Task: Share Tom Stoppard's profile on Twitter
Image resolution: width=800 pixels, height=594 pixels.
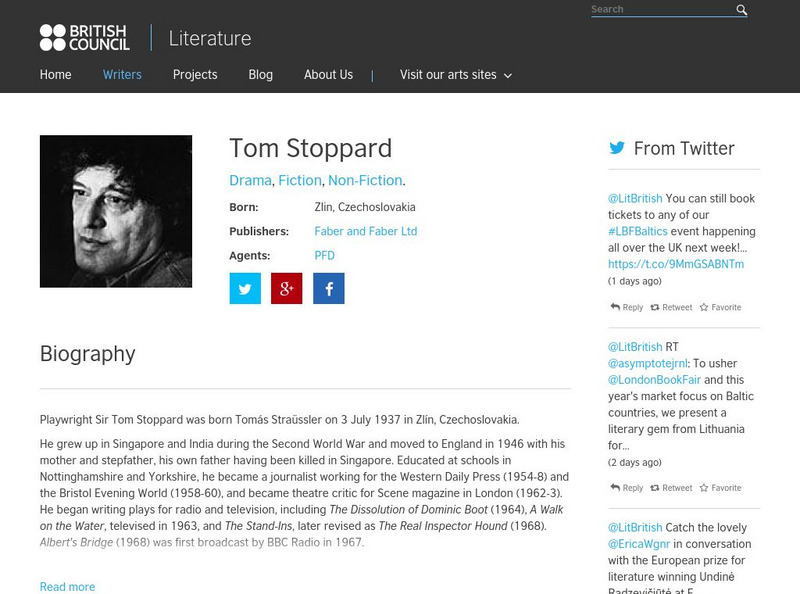Action: click(245, 290)
